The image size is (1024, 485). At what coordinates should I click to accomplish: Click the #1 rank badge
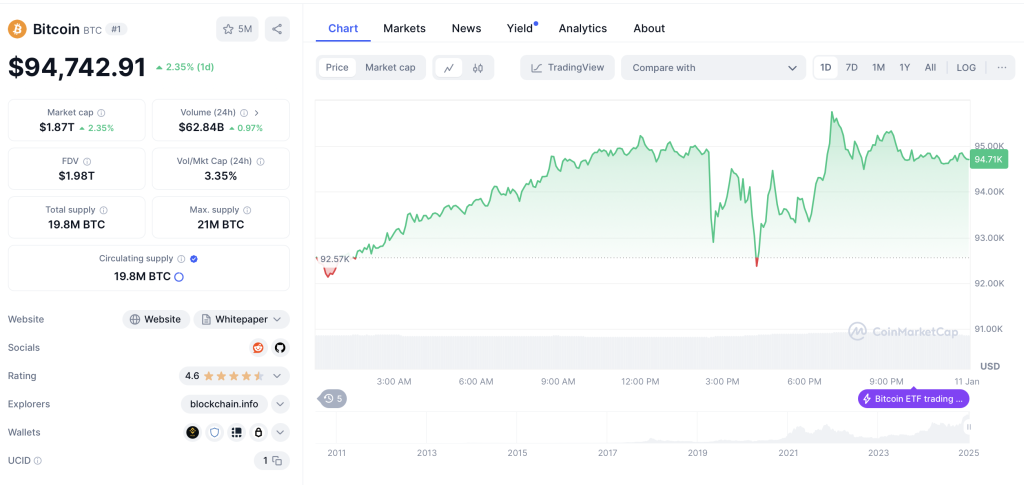118,29
